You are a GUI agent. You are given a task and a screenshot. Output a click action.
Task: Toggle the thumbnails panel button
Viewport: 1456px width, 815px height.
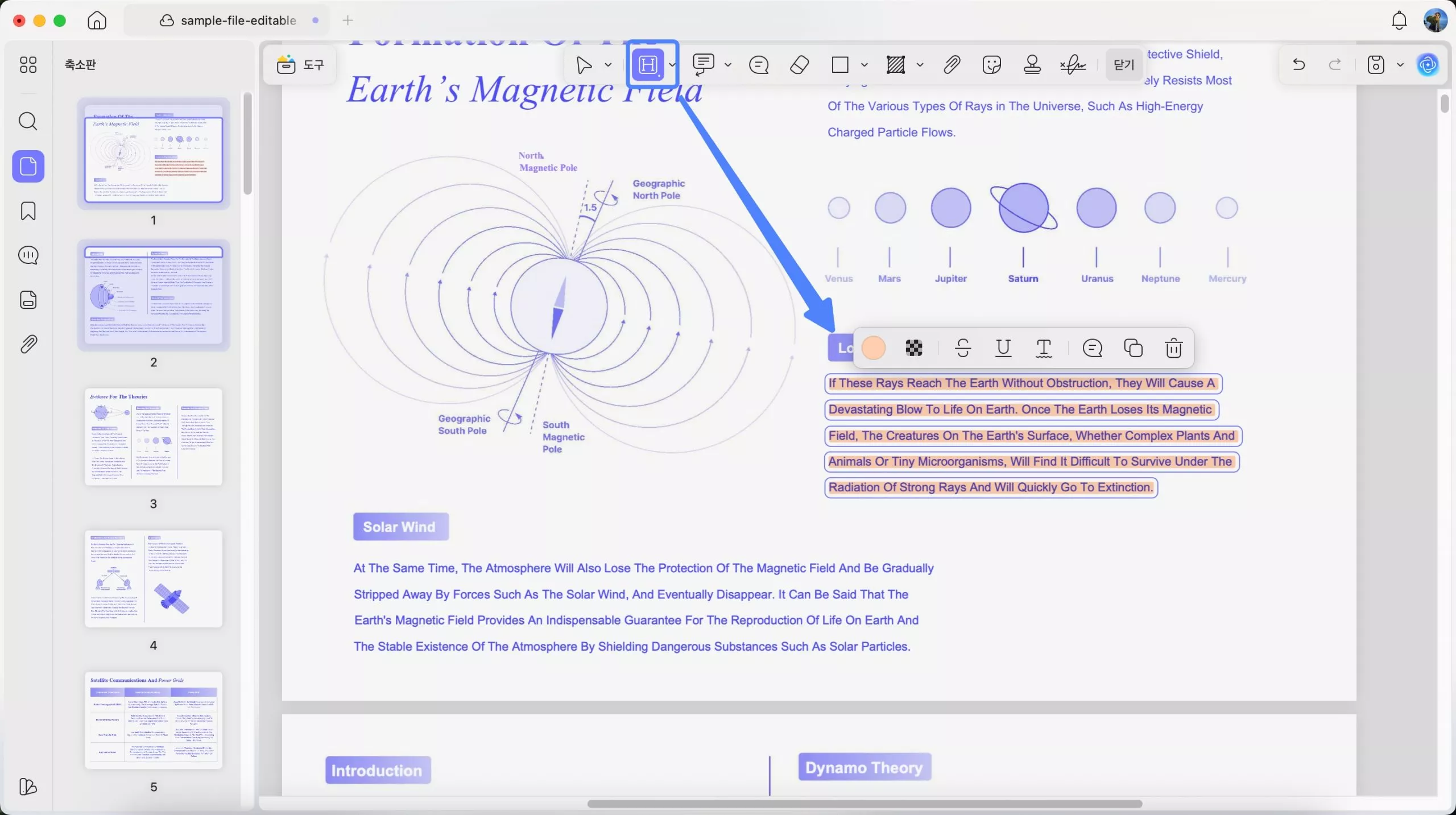coord(28,167)
